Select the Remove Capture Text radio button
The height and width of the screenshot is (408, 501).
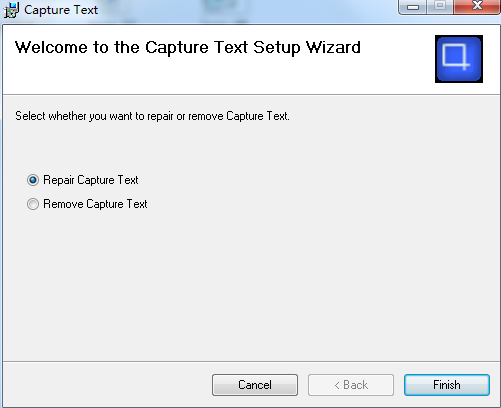tap(33, 204)
